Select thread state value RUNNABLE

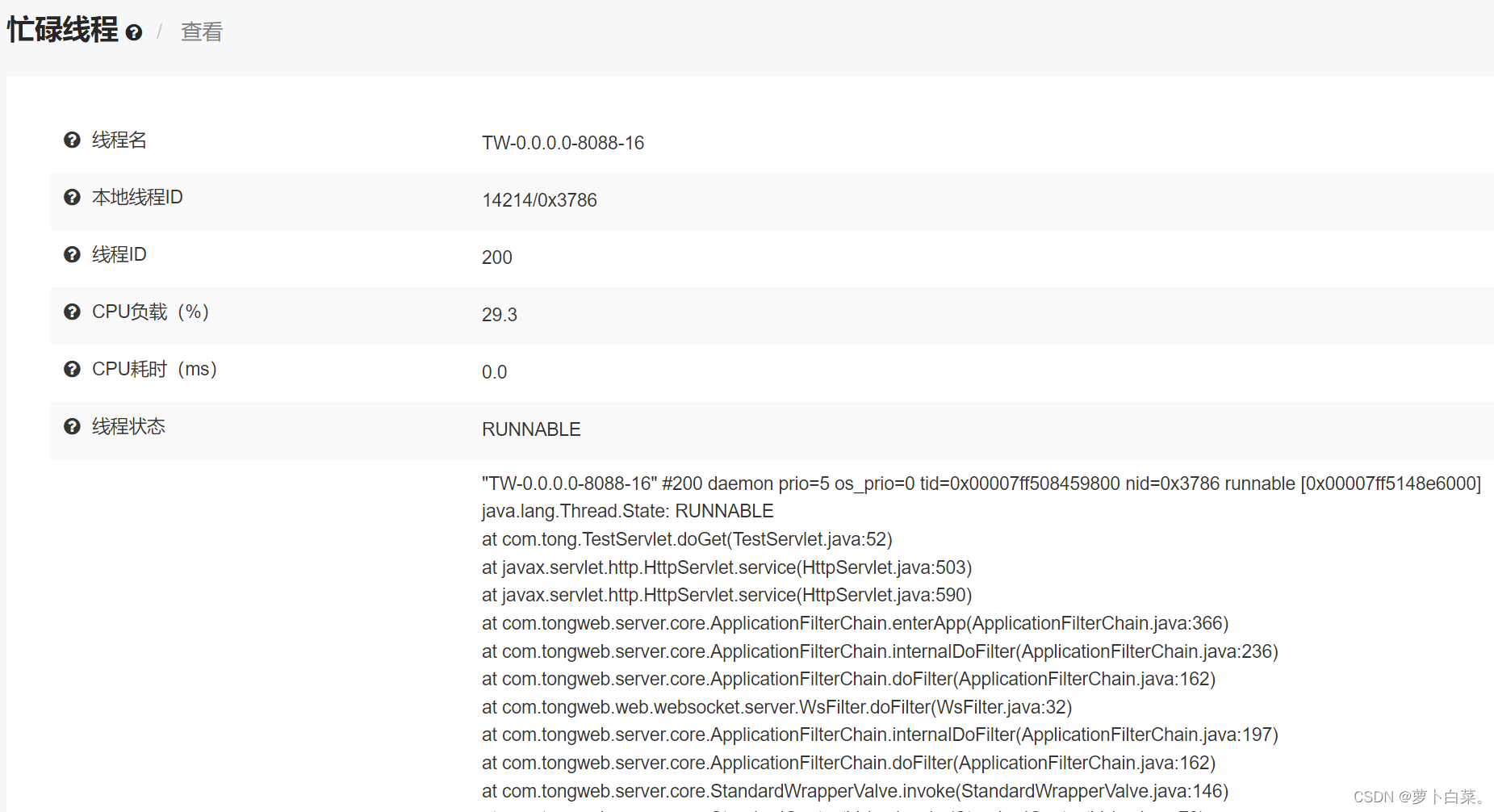pyautogui.click(x=531, y=429)
